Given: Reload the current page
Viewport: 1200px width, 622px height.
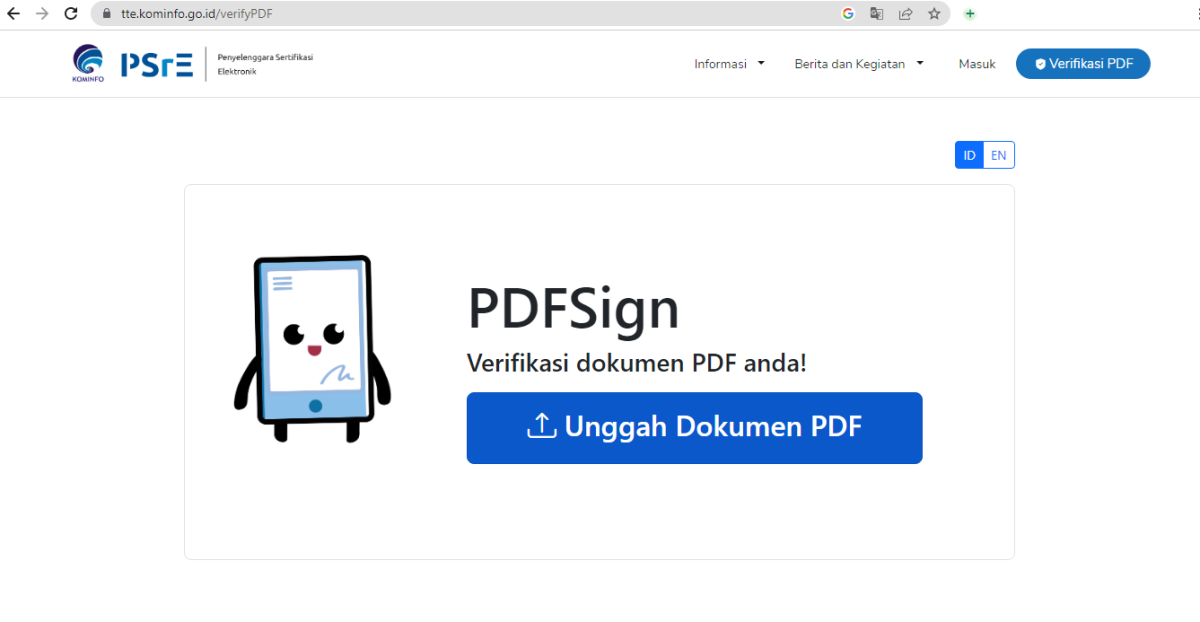Looking at the screenshot, I should pyautogui.click(x=71, y=14).
